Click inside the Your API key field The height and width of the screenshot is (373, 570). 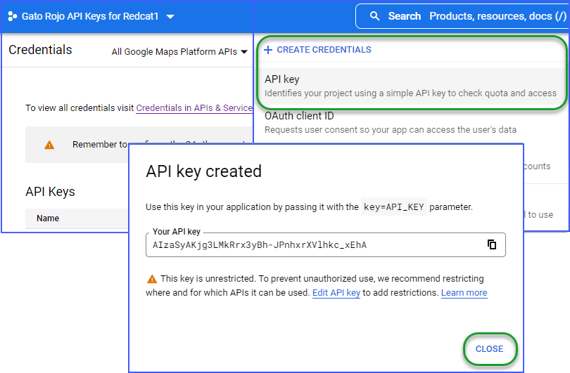coord(325,245)
